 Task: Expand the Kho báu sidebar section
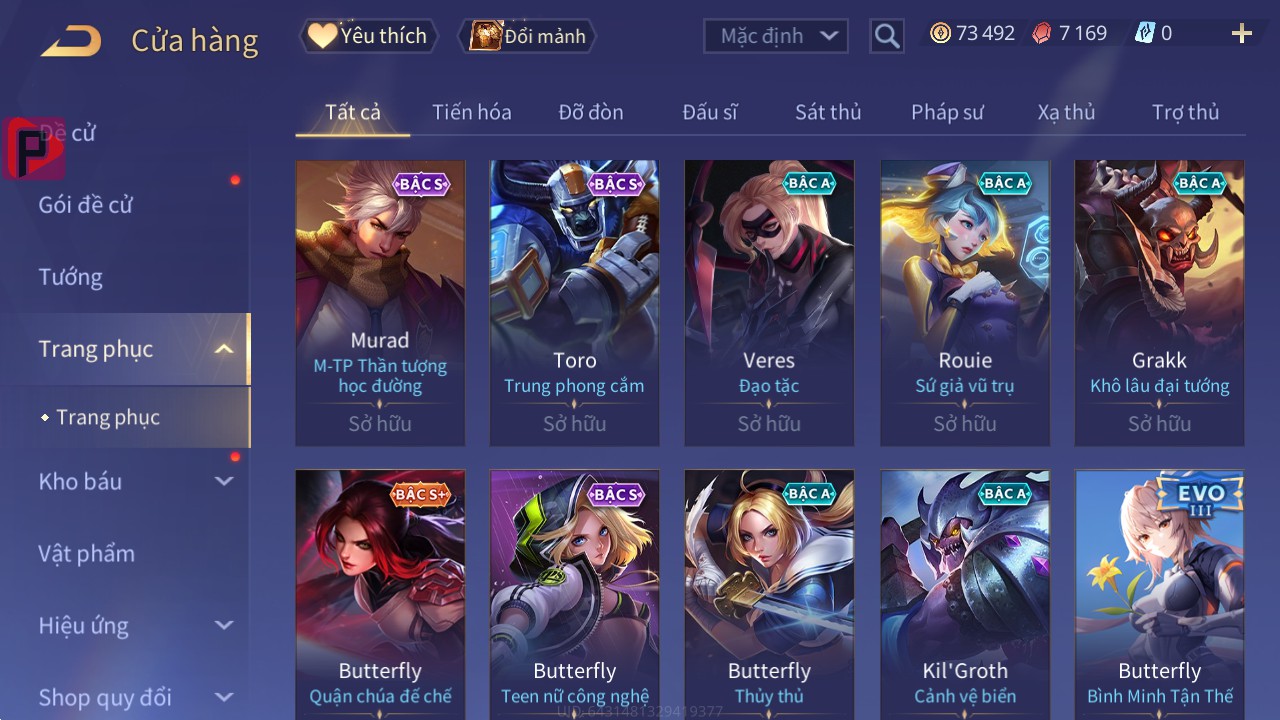coord(224,481)
